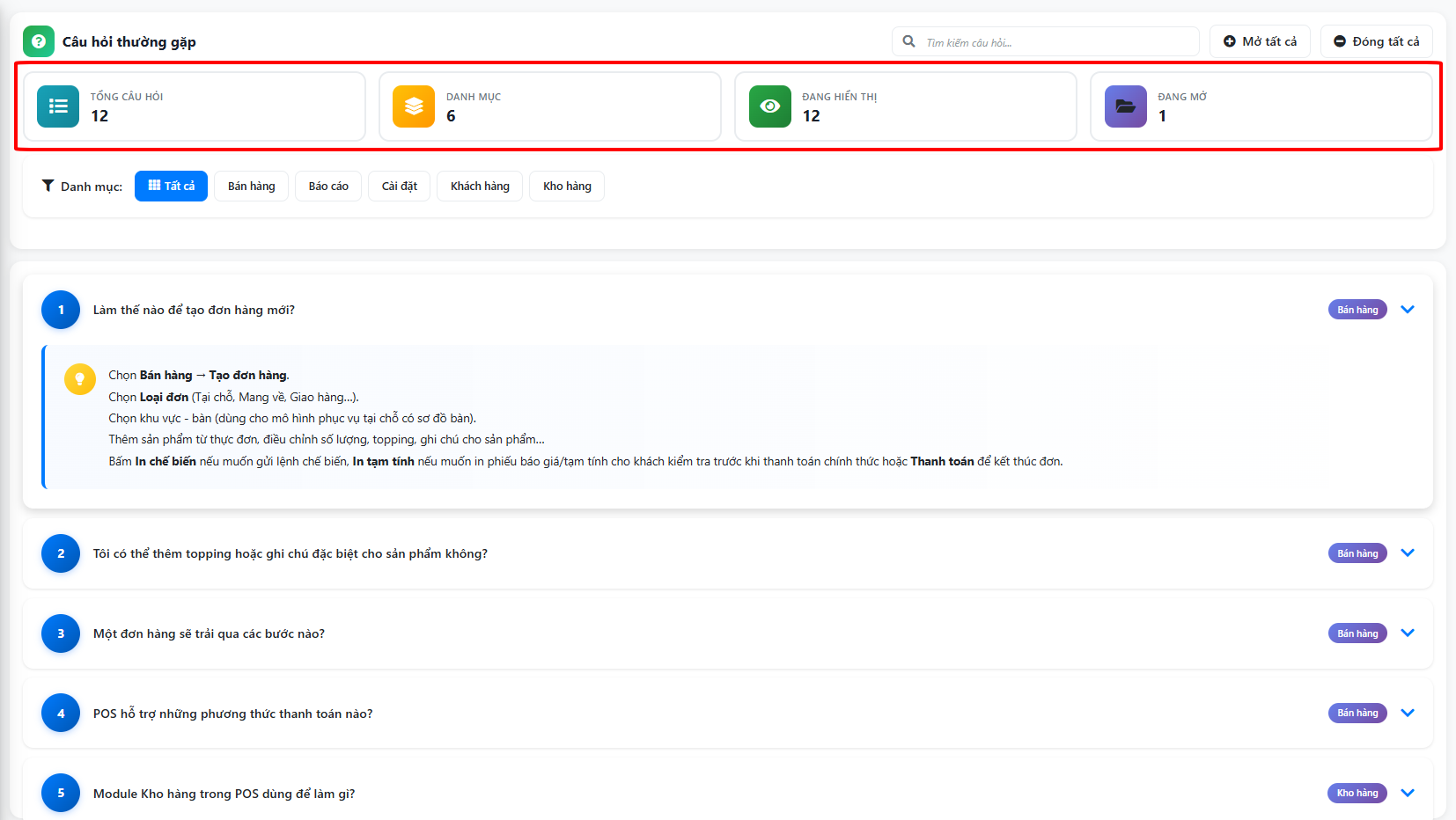Filter by the Báo cáo category
1456x820 pixels.
click(328, 186)
